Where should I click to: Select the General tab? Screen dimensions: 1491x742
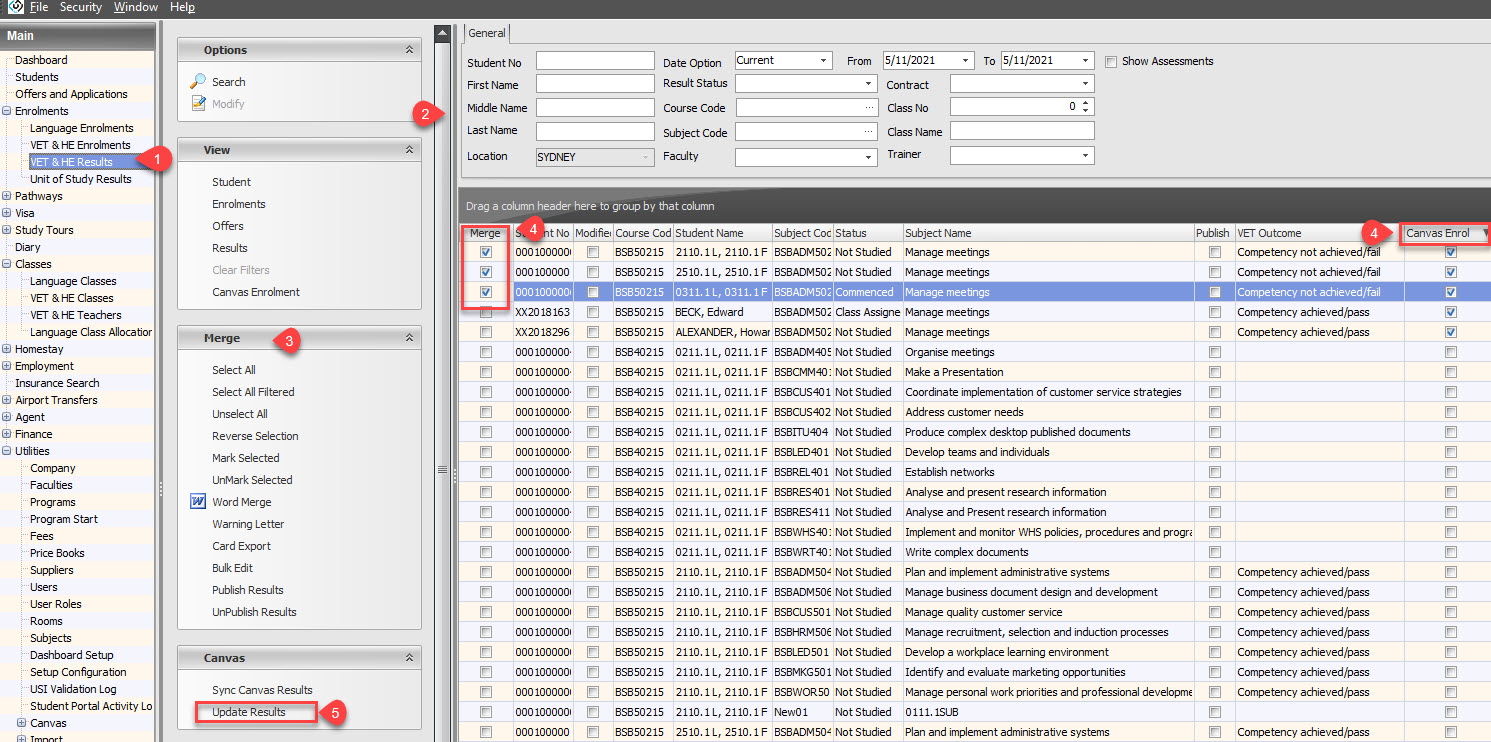(x=487, y=33)
